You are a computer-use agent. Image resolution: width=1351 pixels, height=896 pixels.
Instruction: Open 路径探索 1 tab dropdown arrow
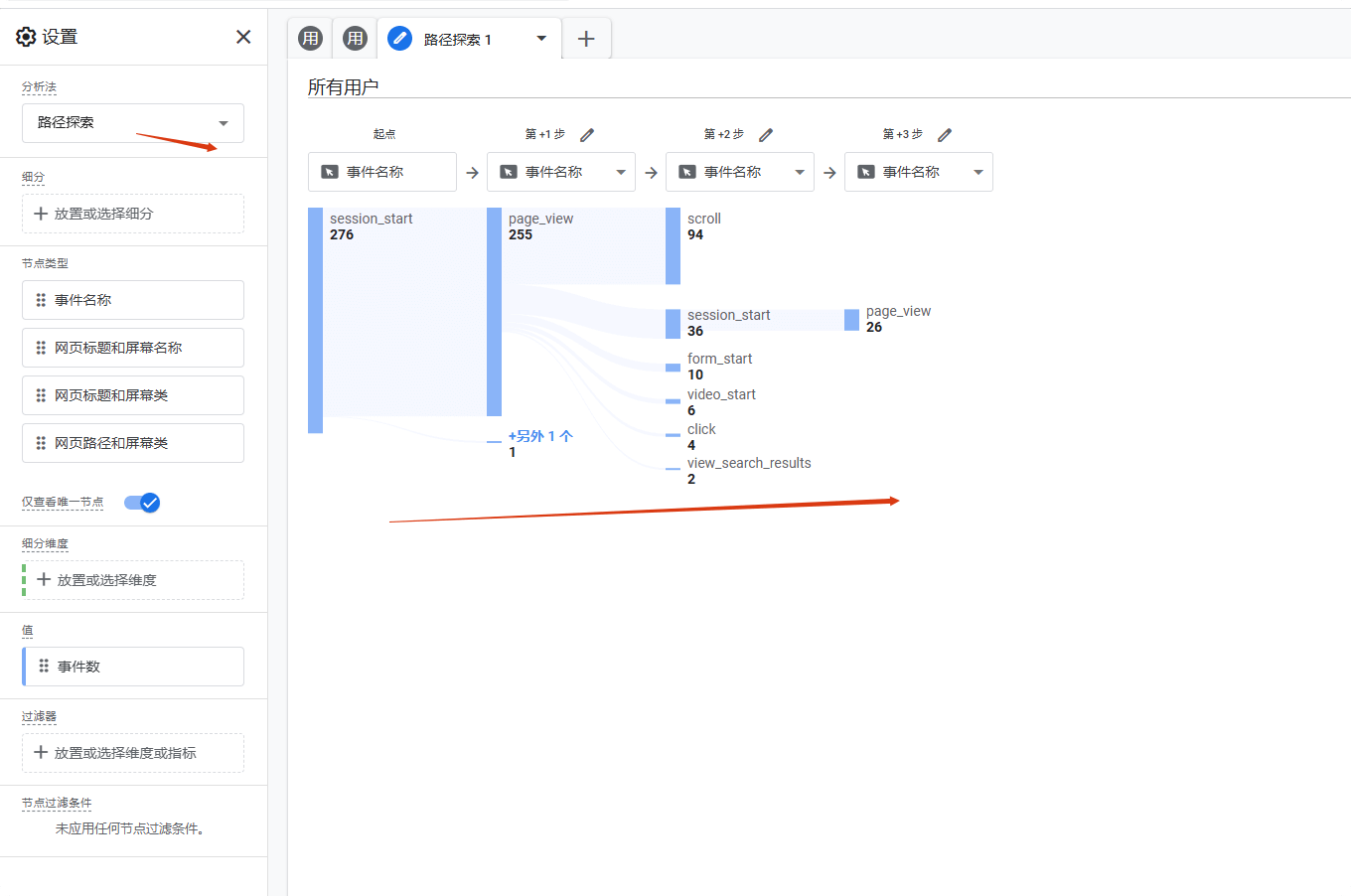(x=541, y=39)
